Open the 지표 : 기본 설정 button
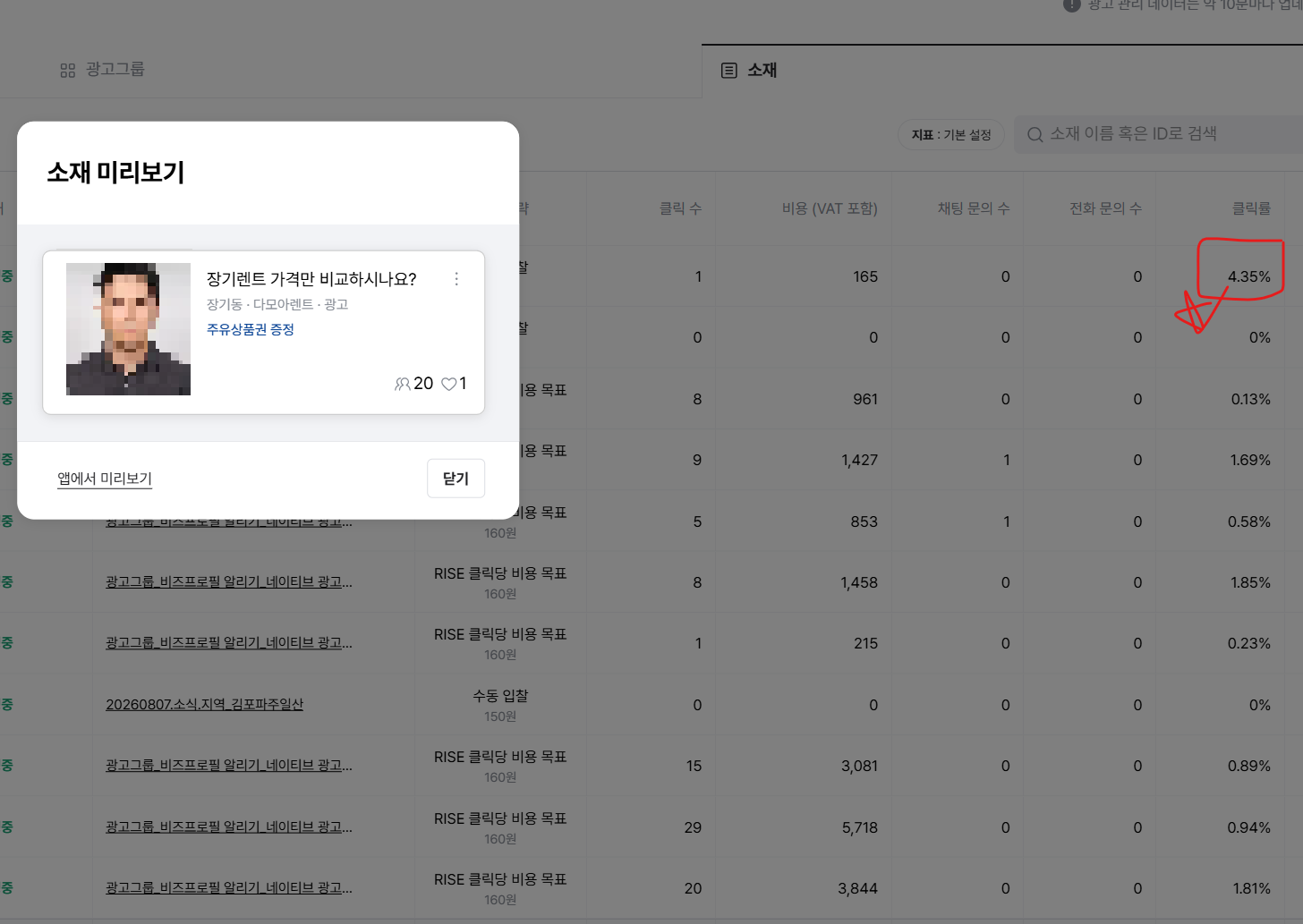 [x=951, y=135]
